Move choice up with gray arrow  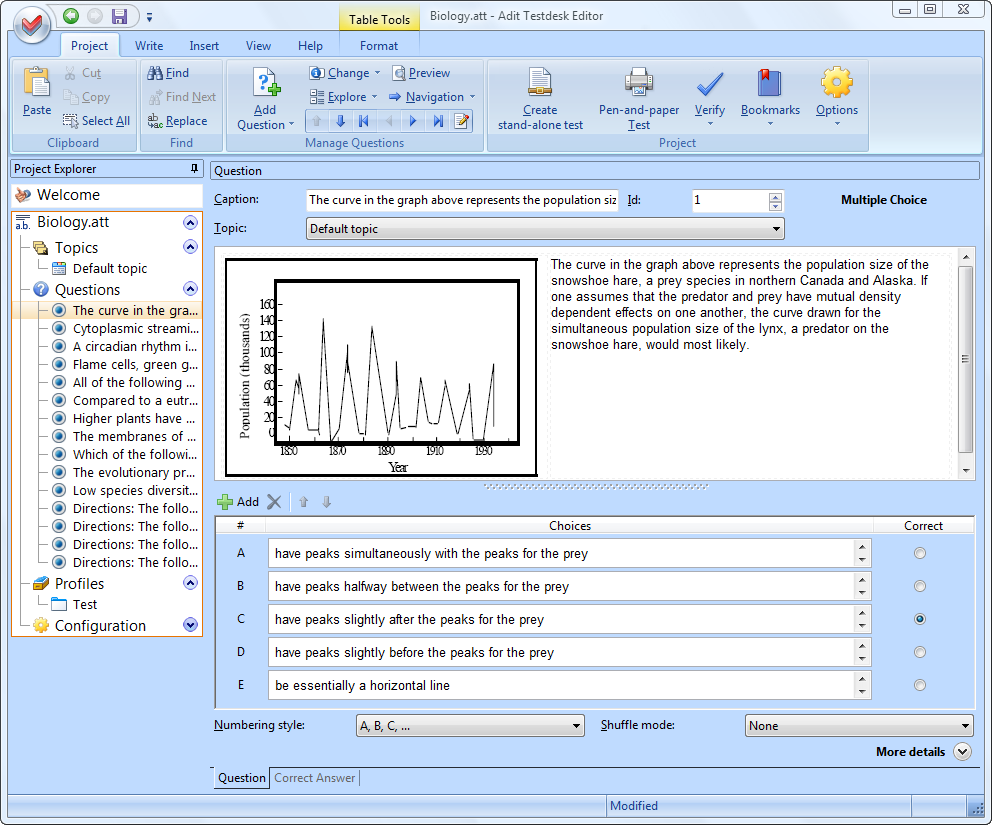pos(304,502)
